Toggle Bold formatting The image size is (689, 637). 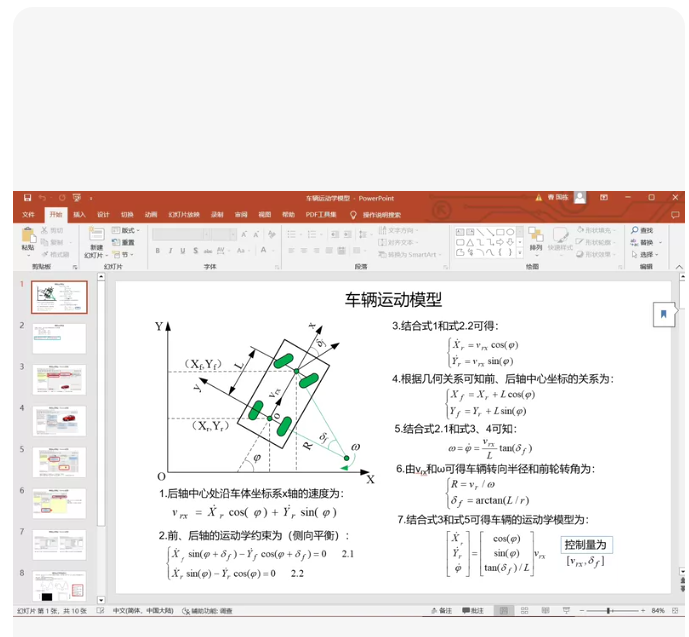[157, 250]
